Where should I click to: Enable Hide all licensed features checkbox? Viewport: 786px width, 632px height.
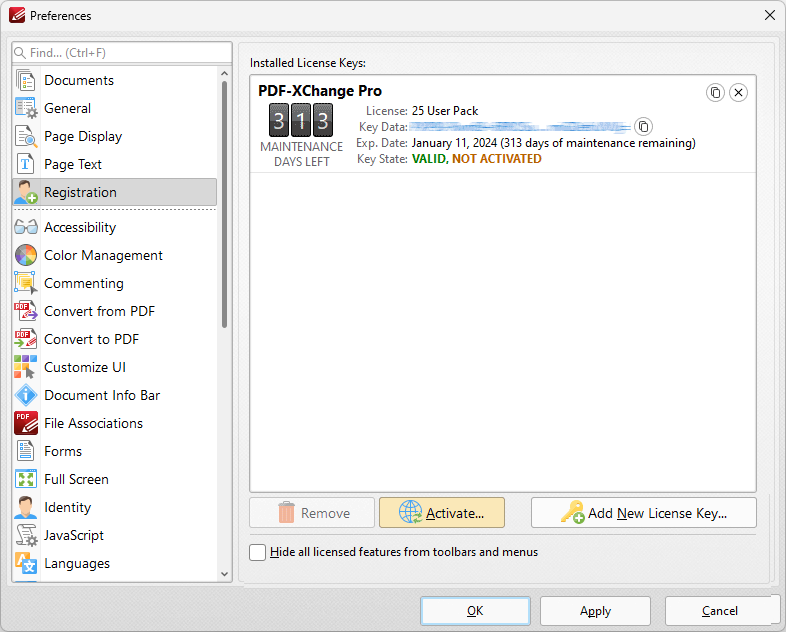coord(258,552)
